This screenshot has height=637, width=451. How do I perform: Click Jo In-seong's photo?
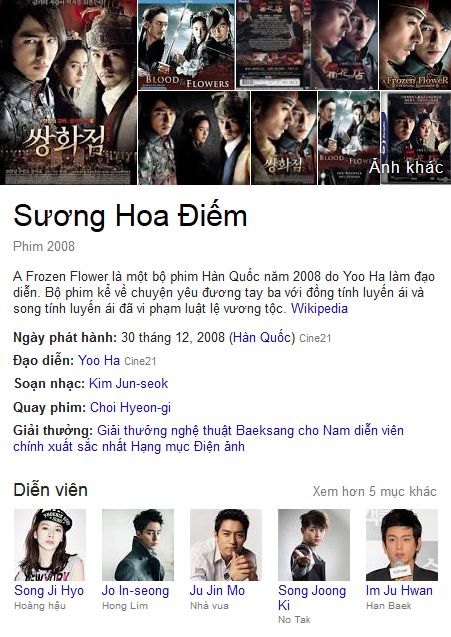click(x=138, y=545)
